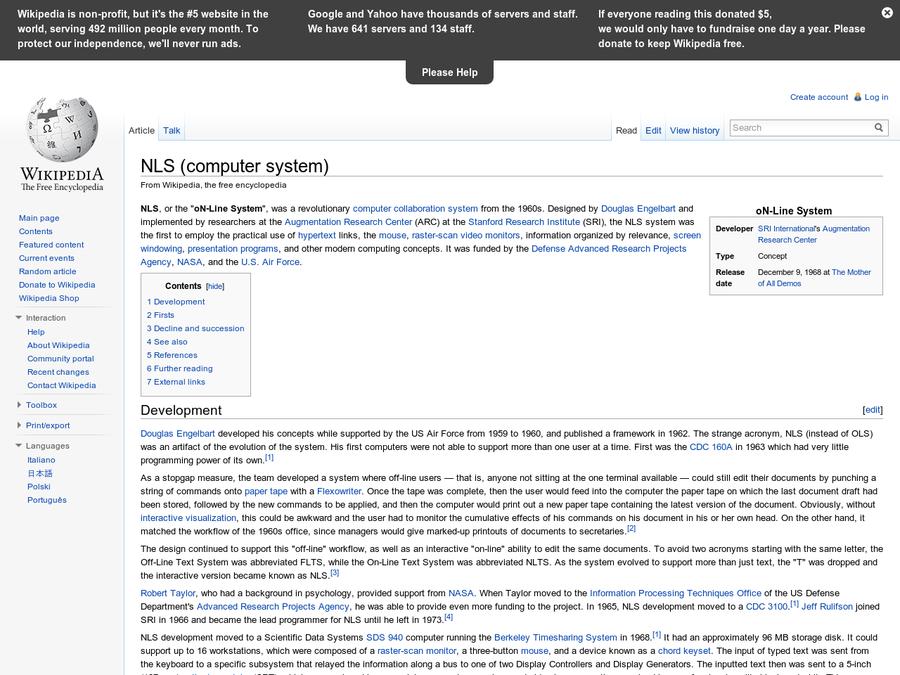Click the Create account link
Image resolution: width=900 pixels, height=675 pixels.
[818, 97]
